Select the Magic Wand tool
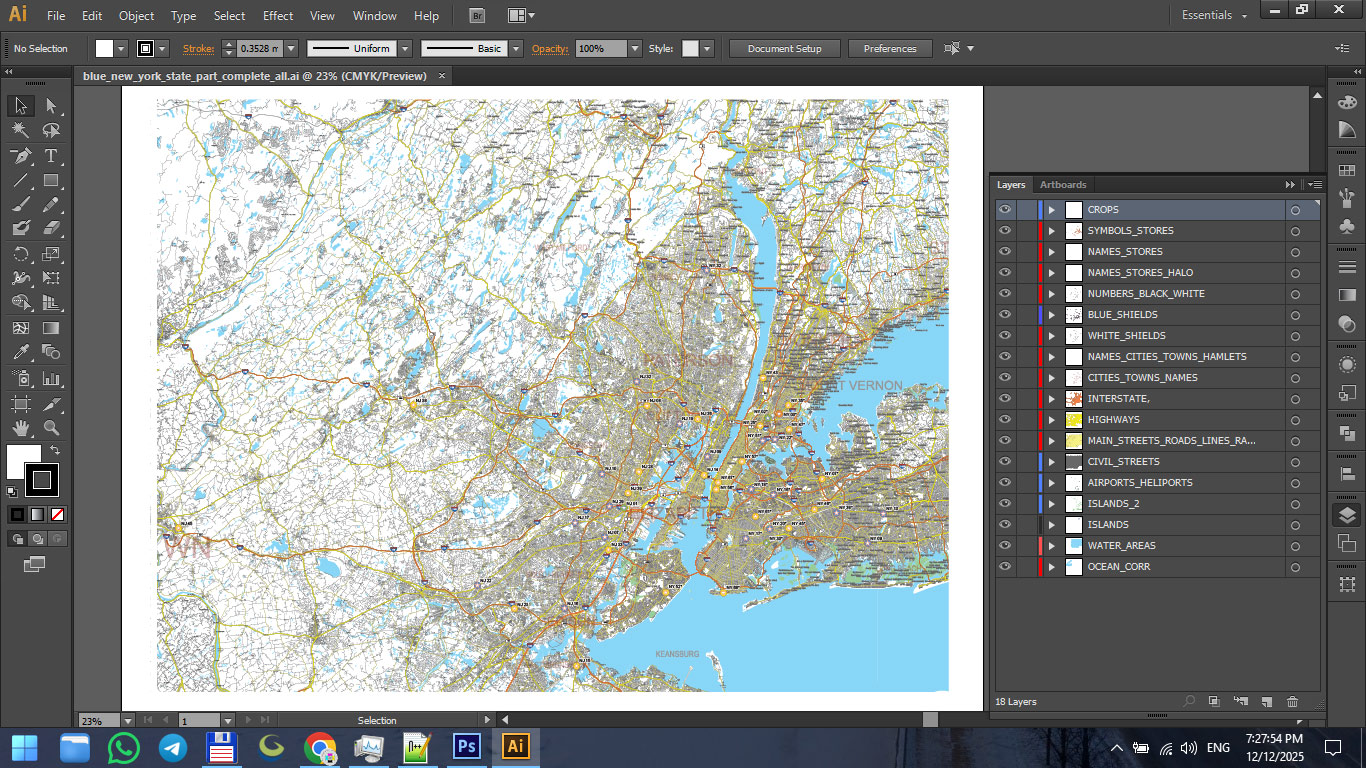This screenshot has width=1366, height=768. point(20,131)
